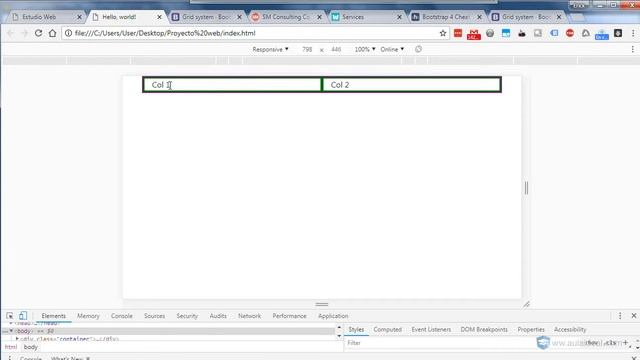Open the Application tab

point(333,316)
